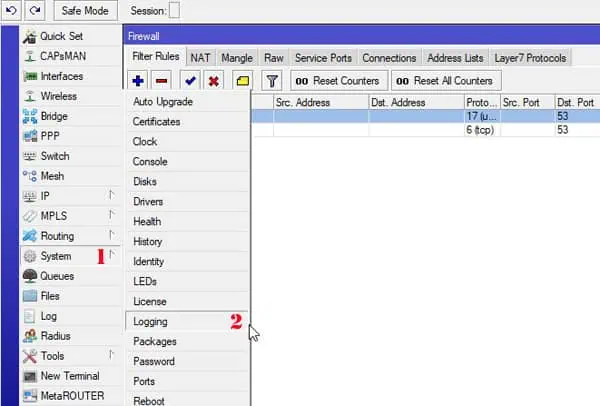Image resolution: width=600 pixels, height=406 pixels.
Task: Open the filter funnel icon
Action: point(272,81)
